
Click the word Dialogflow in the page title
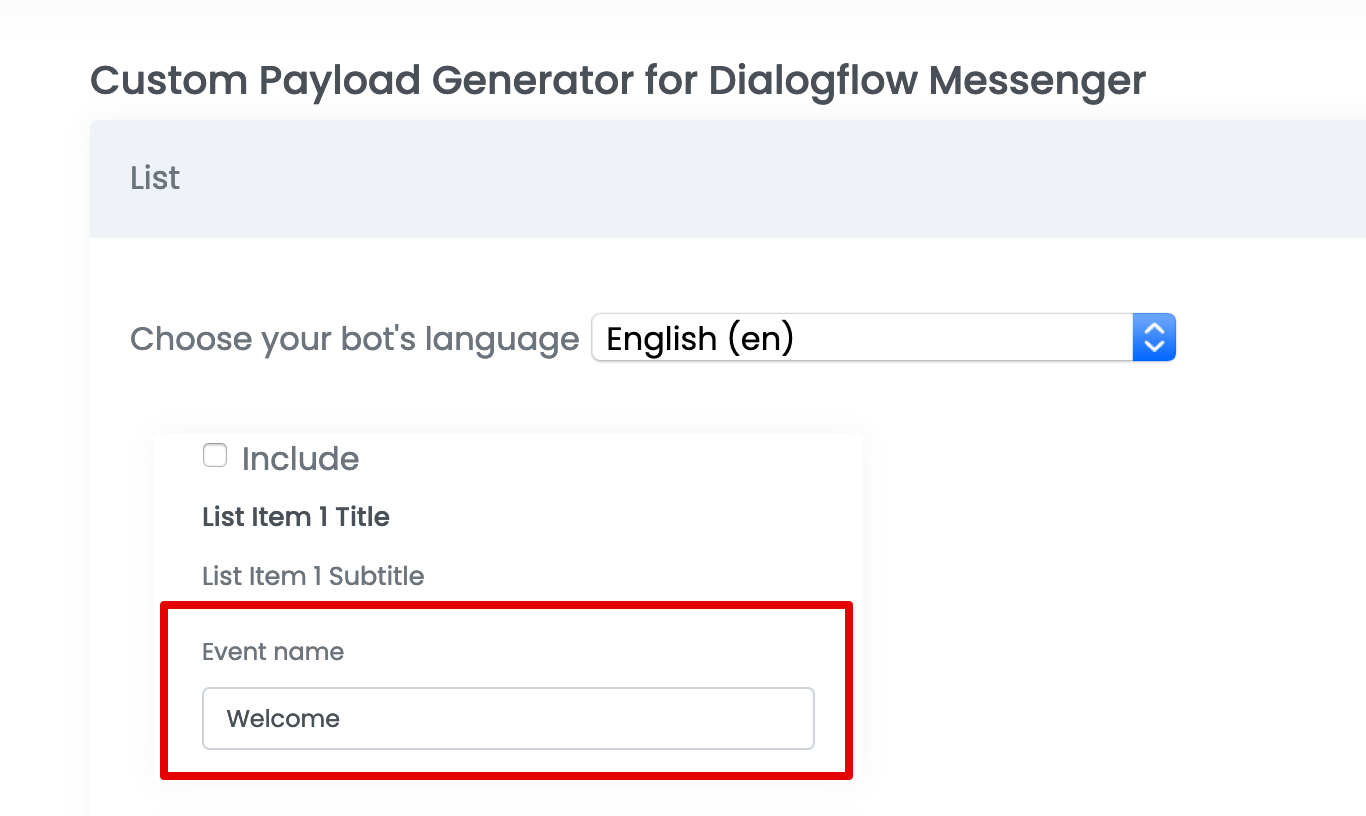(x=813, y=80)
